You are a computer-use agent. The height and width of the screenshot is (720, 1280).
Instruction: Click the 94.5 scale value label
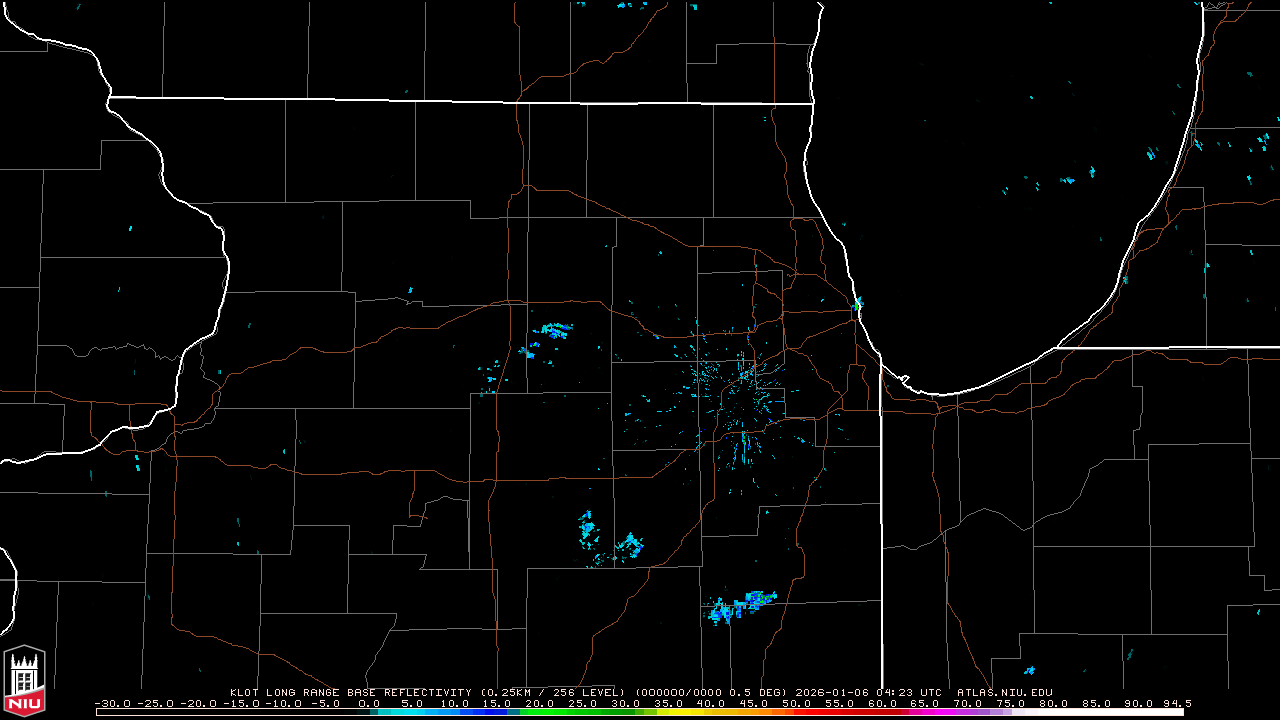point(1175,703)
